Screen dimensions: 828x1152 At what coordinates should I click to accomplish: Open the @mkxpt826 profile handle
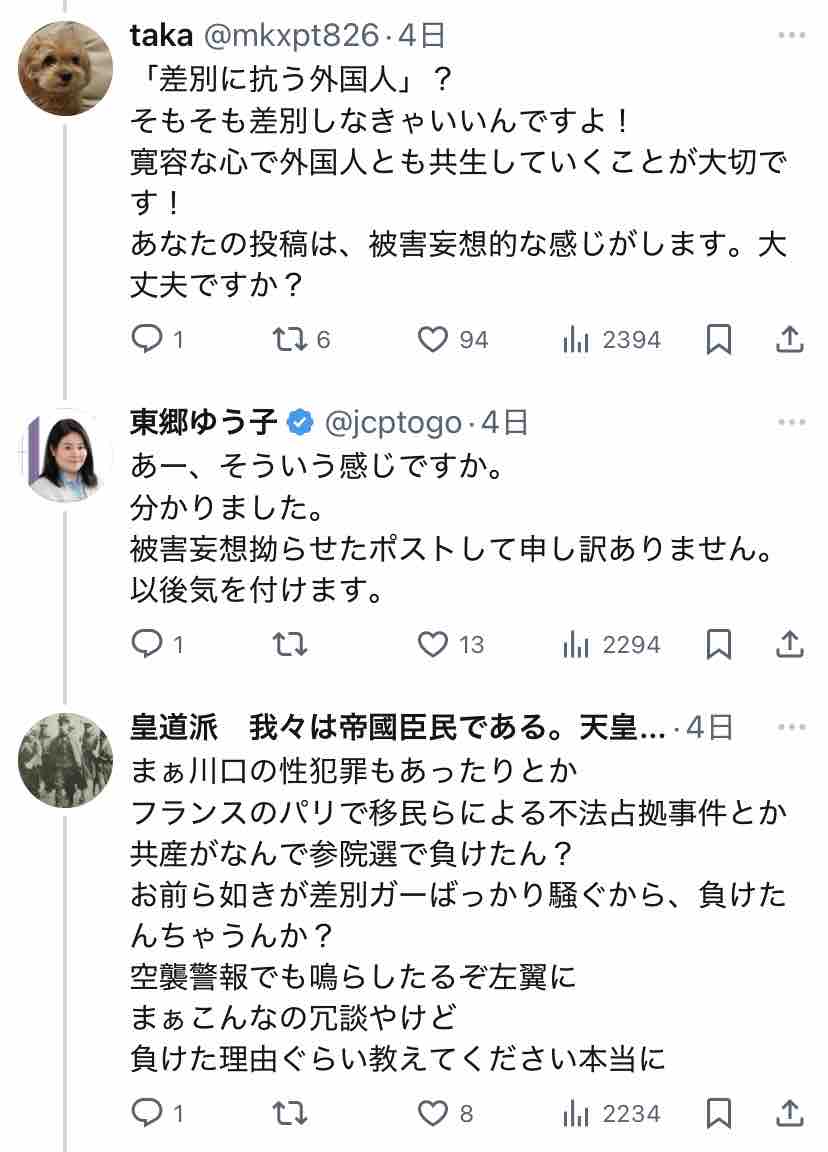click(292, 36)
